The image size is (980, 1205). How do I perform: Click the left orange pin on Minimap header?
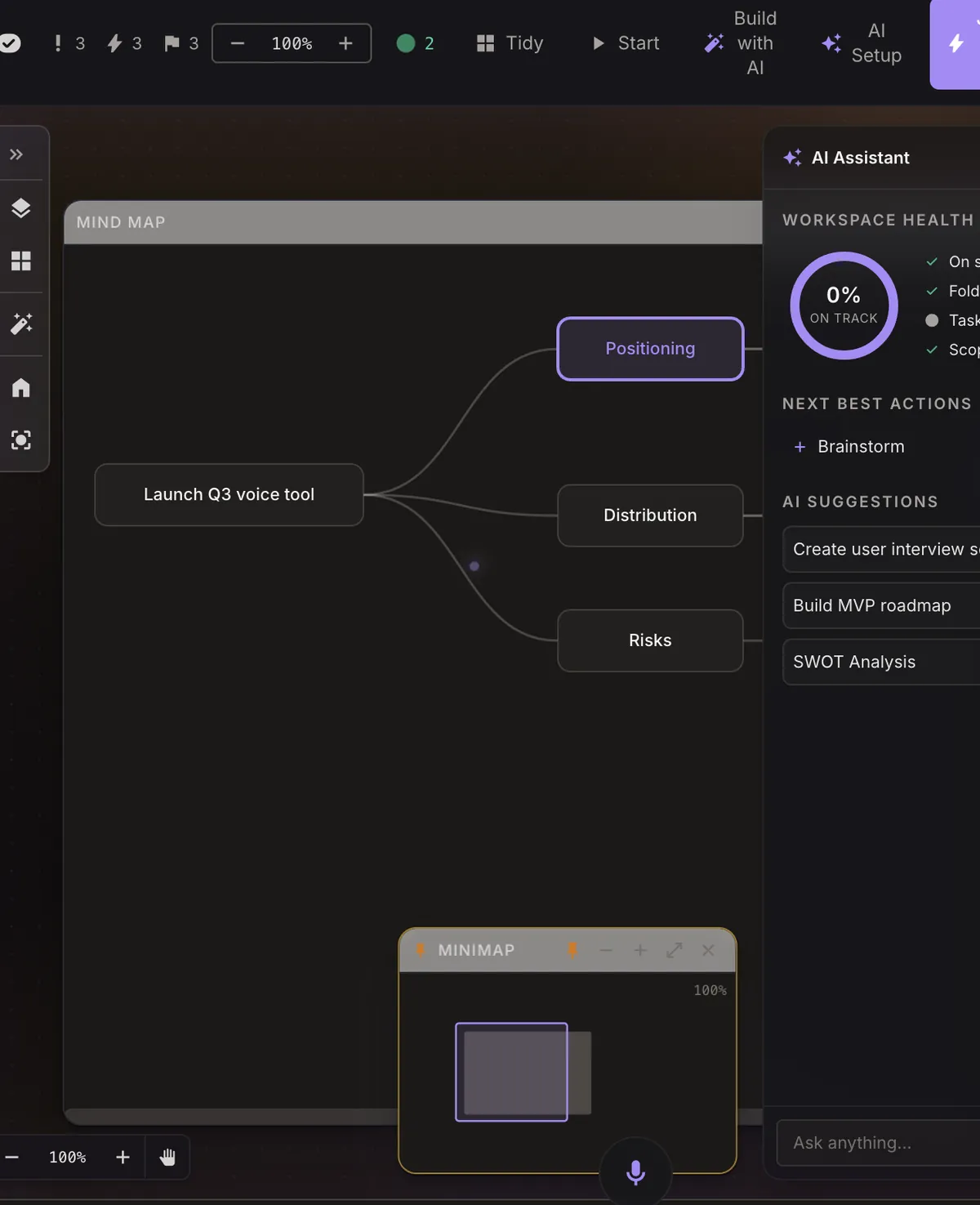tap(421, 950)
